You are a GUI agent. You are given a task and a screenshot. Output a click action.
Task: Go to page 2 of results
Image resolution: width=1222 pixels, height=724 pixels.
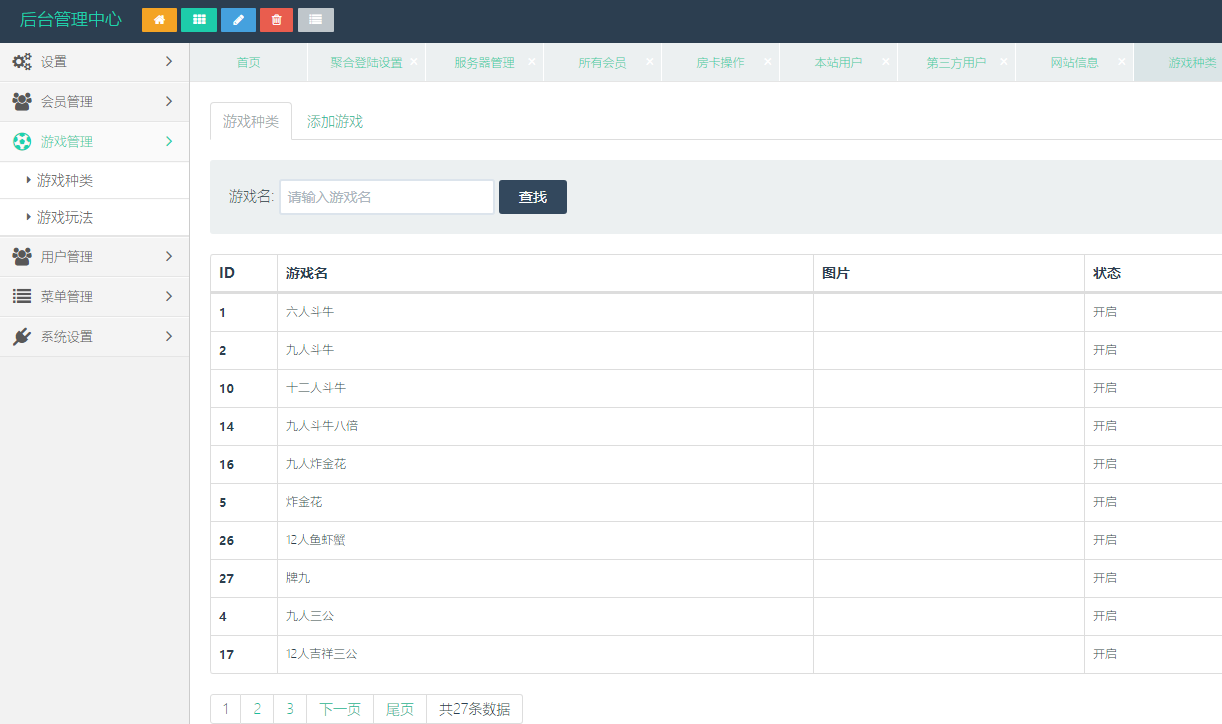[257, 709]
